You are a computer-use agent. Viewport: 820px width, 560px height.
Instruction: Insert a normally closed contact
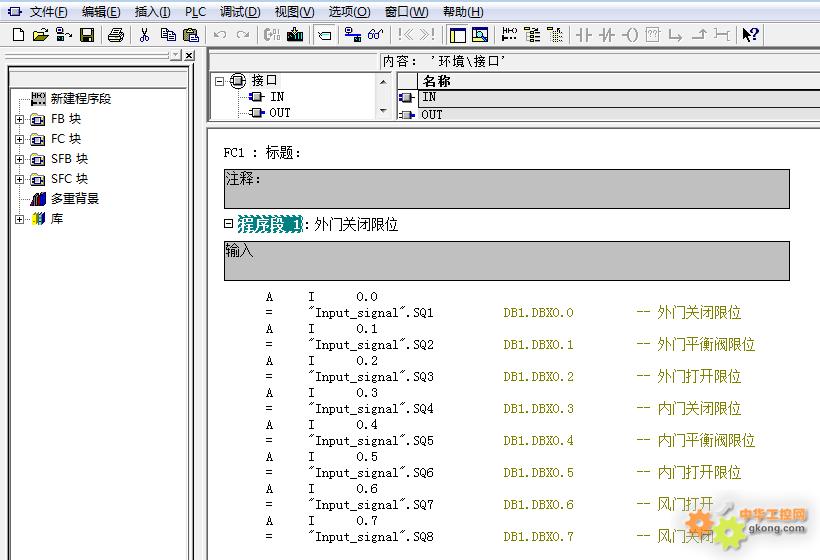[607, 35]
